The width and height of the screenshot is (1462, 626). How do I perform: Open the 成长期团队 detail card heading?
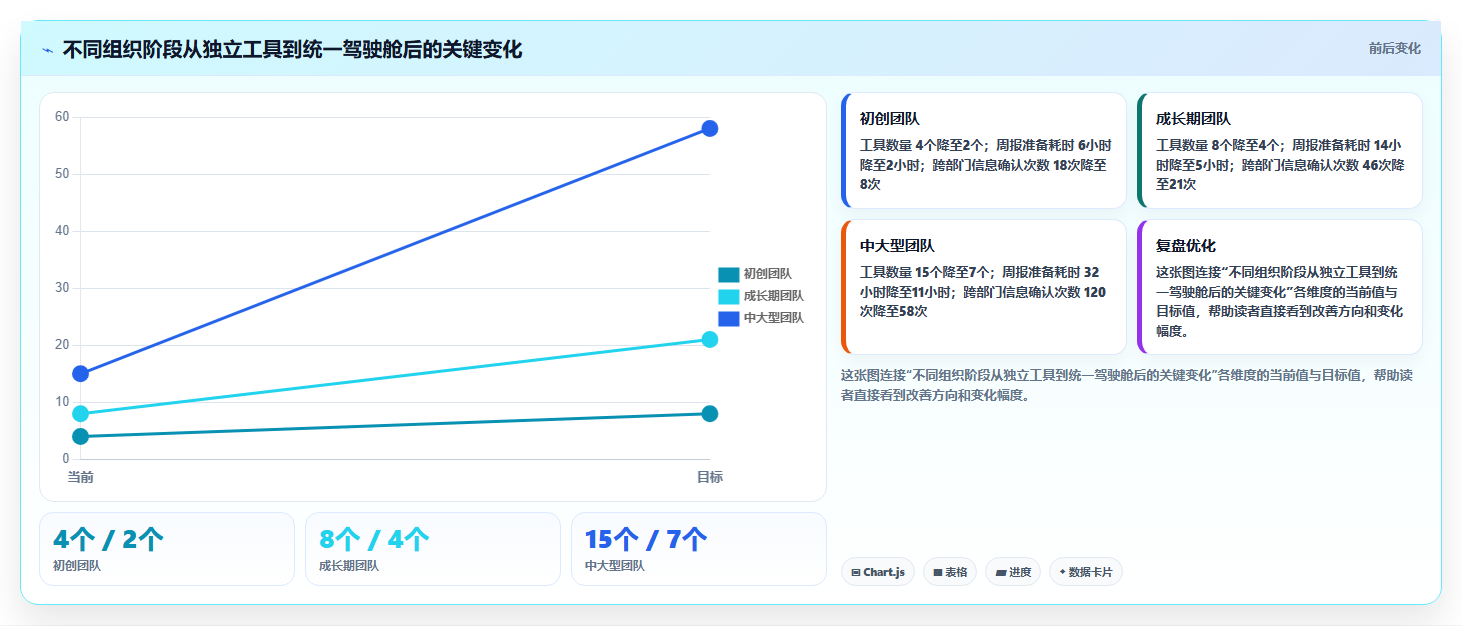tap(1193, 119)
